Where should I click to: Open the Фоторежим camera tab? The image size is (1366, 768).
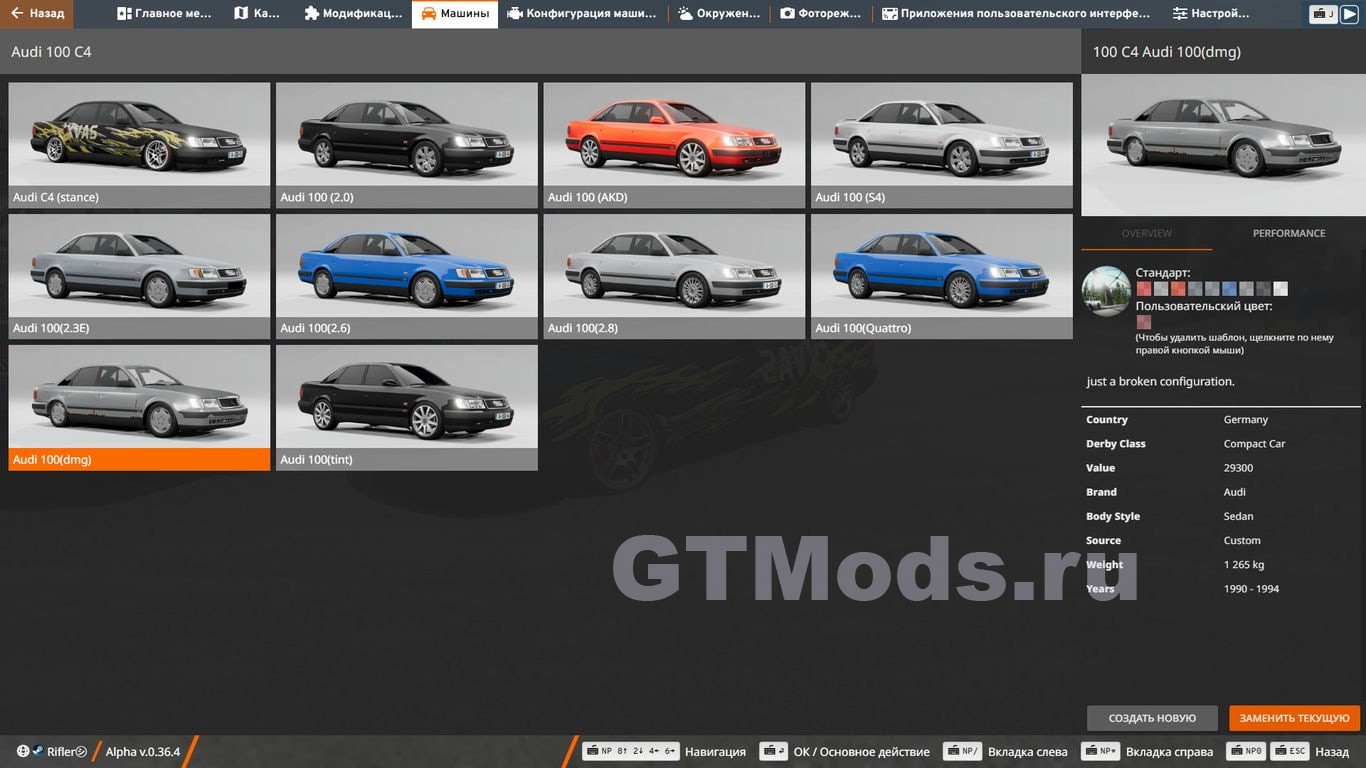(820, 14)
